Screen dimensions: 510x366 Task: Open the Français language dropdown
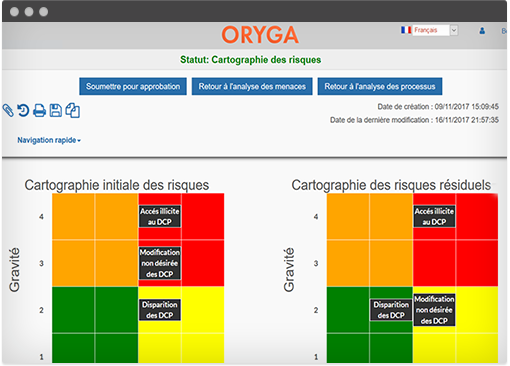[x=435, y=30]
